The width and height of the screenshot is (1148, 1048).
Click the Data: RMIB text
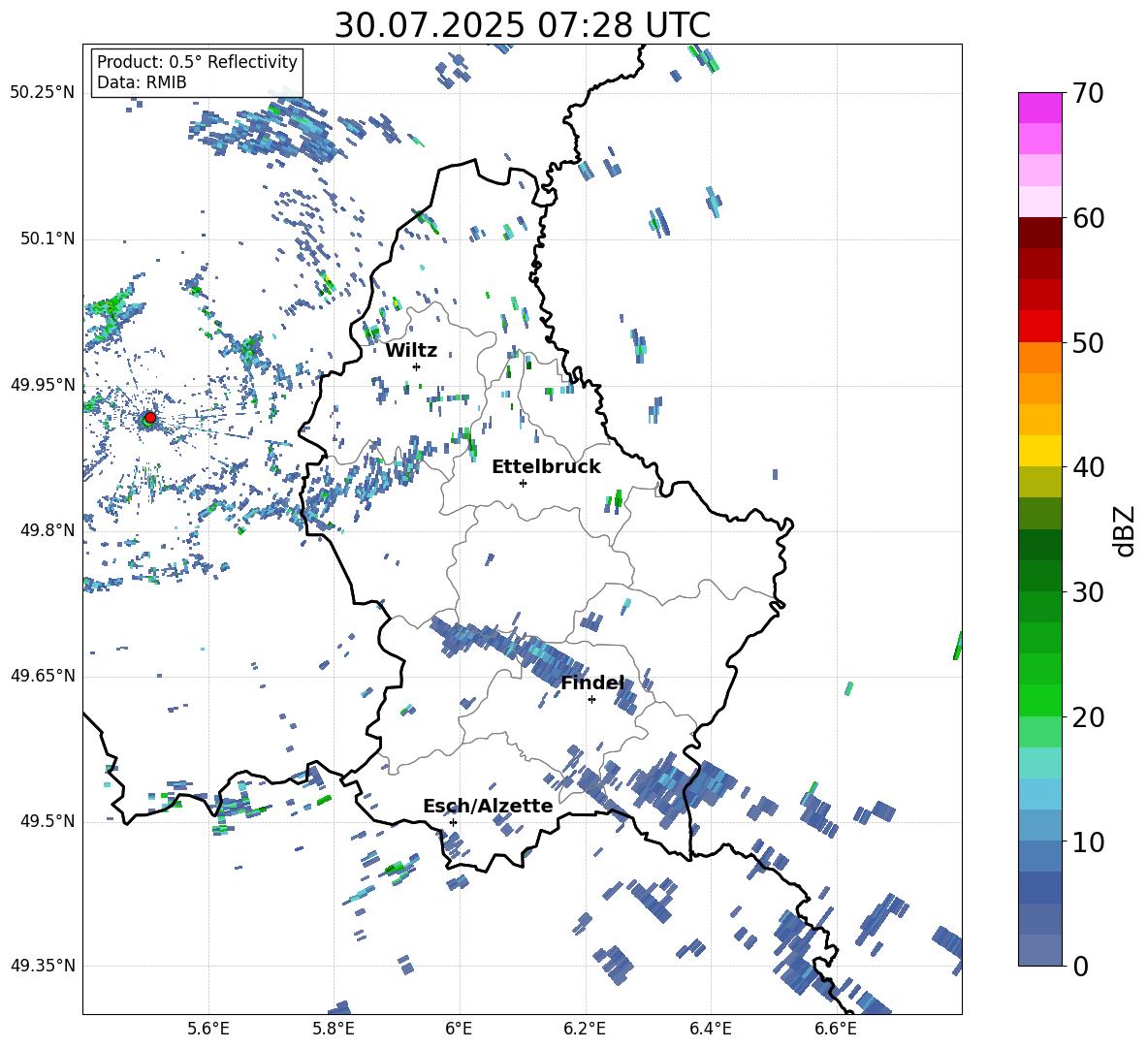[142, 82]
